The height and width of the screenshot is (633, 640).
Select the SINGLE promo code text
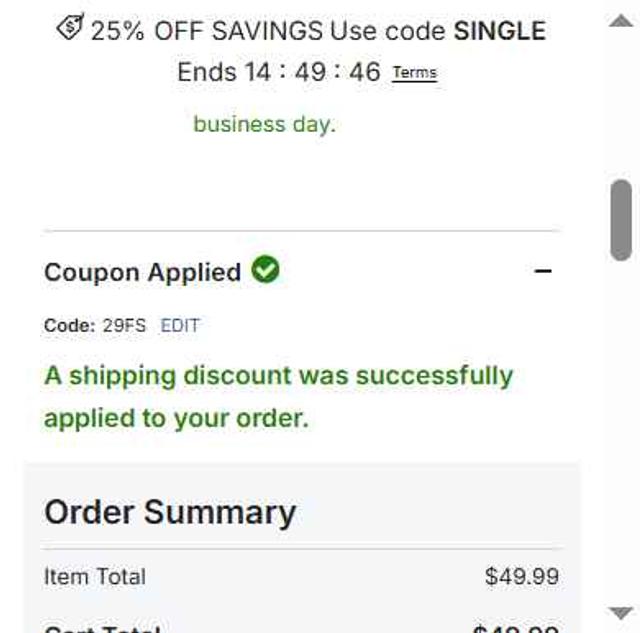pos(500,31)
